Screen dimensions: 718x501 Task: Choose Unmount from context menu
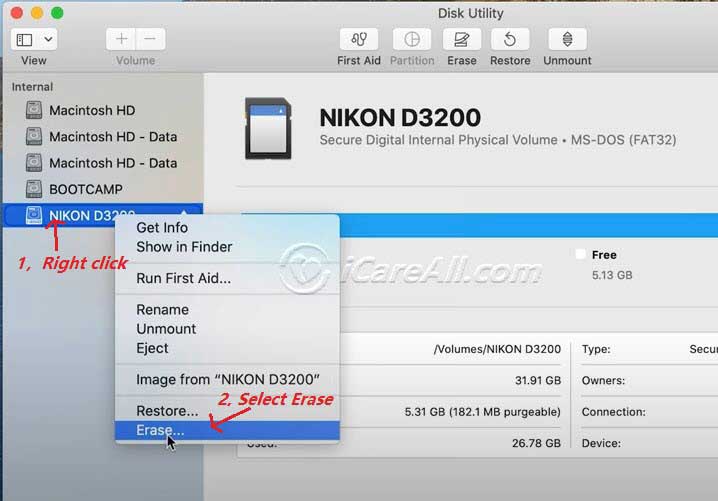227,329
